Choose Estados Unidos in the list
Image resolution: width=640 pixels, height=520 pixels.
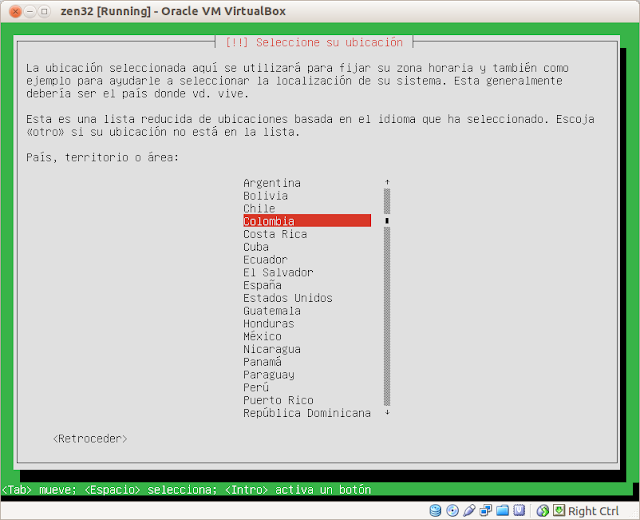tap(307, 298)
